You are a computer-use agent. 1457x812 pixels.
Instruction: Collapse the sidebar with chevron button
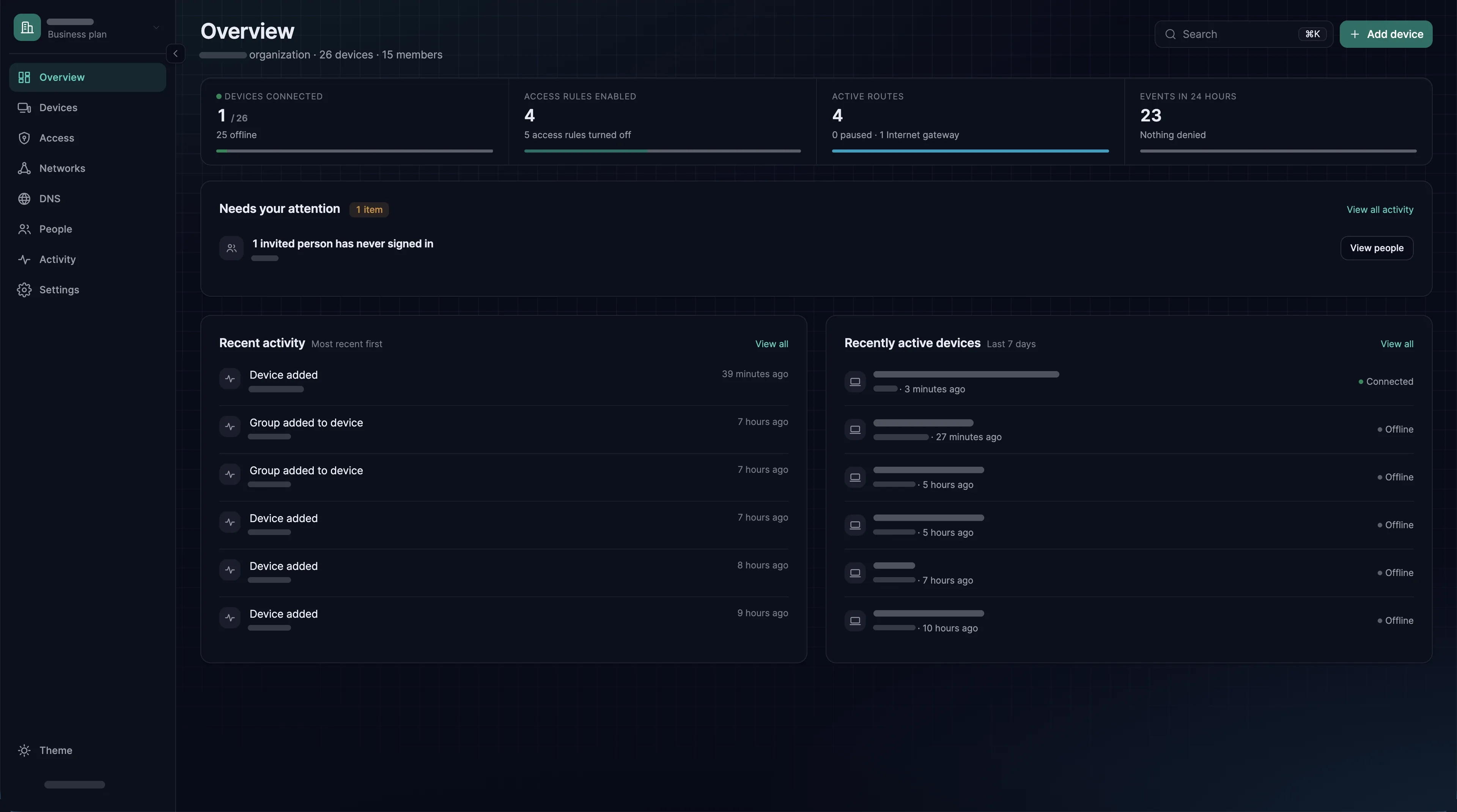[175, 54]
